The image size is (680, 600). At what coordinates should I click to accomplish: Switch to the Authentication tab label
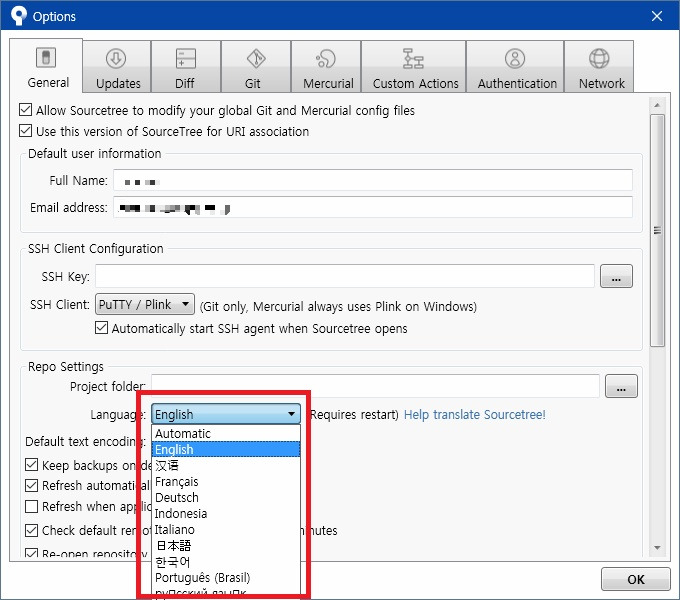pos(517,83)
